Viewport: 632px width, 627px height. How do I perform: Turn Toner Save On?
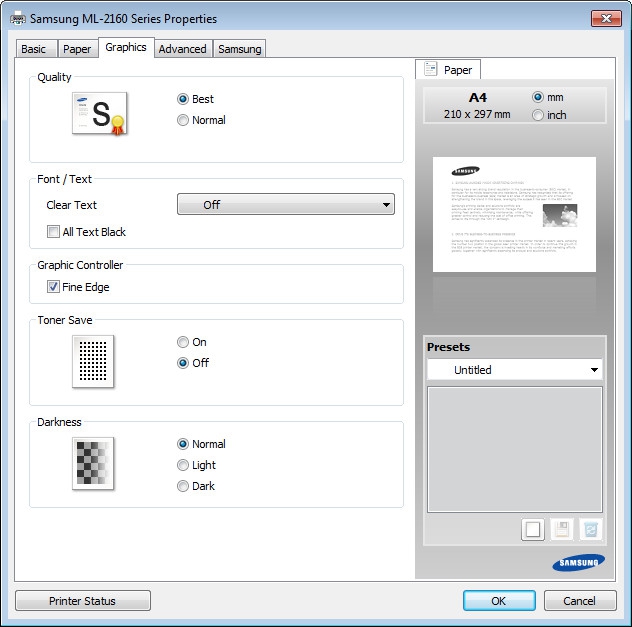click(183, 342)
